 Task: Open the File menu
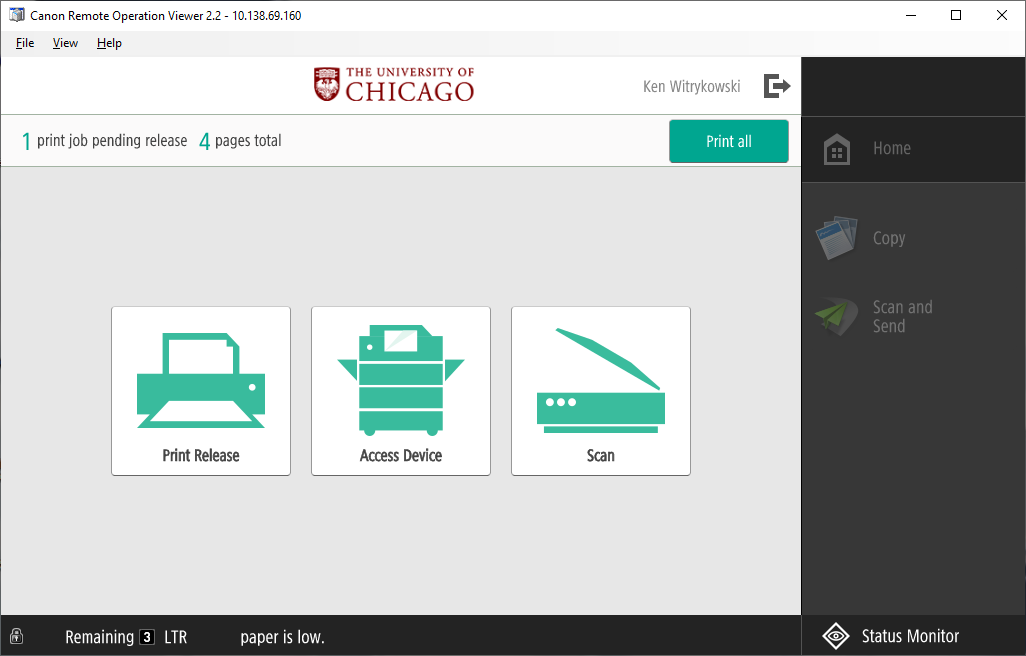tap(24, 43)
